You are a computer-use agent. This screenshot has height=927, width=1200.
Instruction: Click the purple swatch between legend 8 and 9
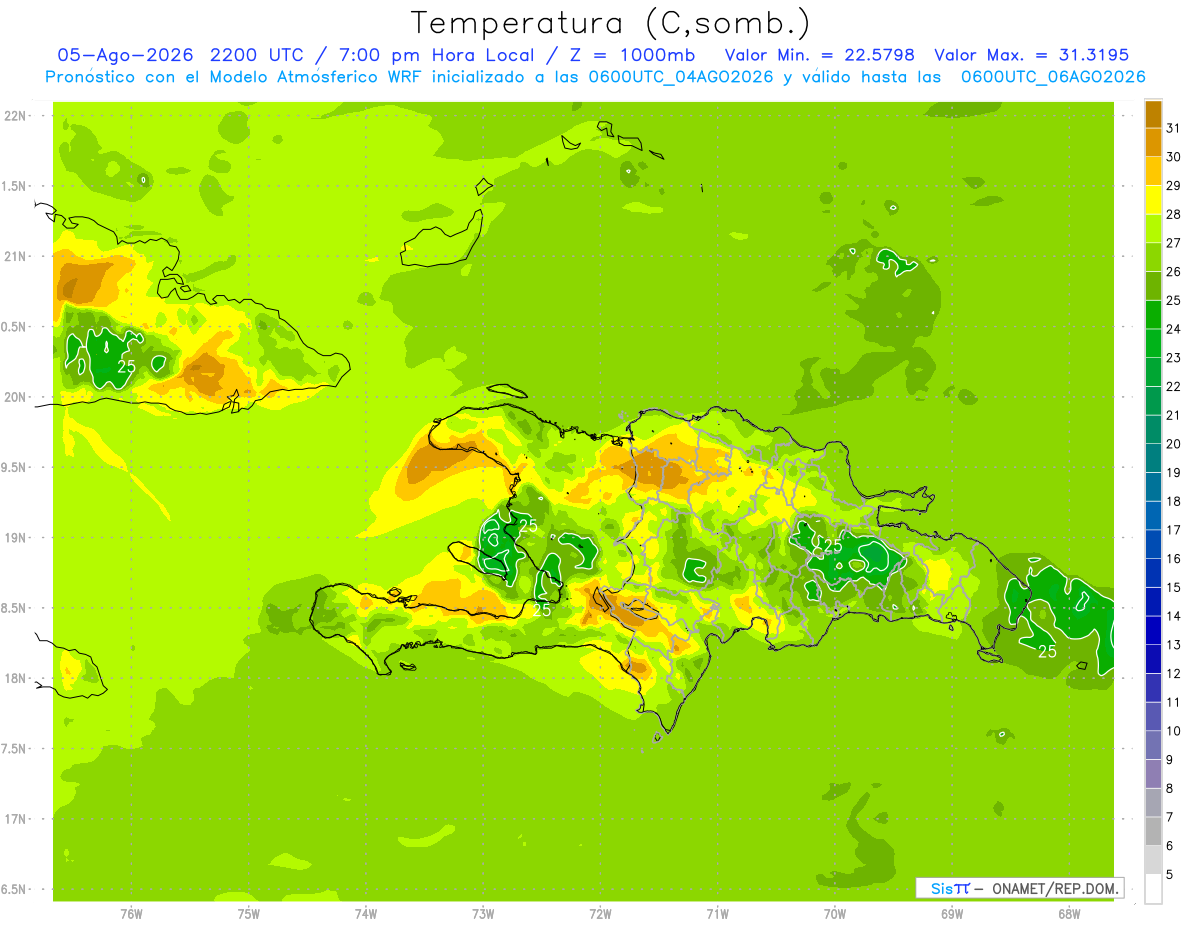click(1153, 774)
